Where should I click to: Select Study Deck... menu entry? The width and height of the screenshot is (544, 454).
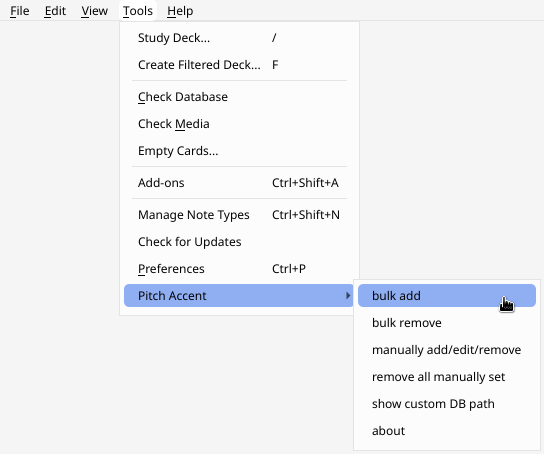pos(239,37)
